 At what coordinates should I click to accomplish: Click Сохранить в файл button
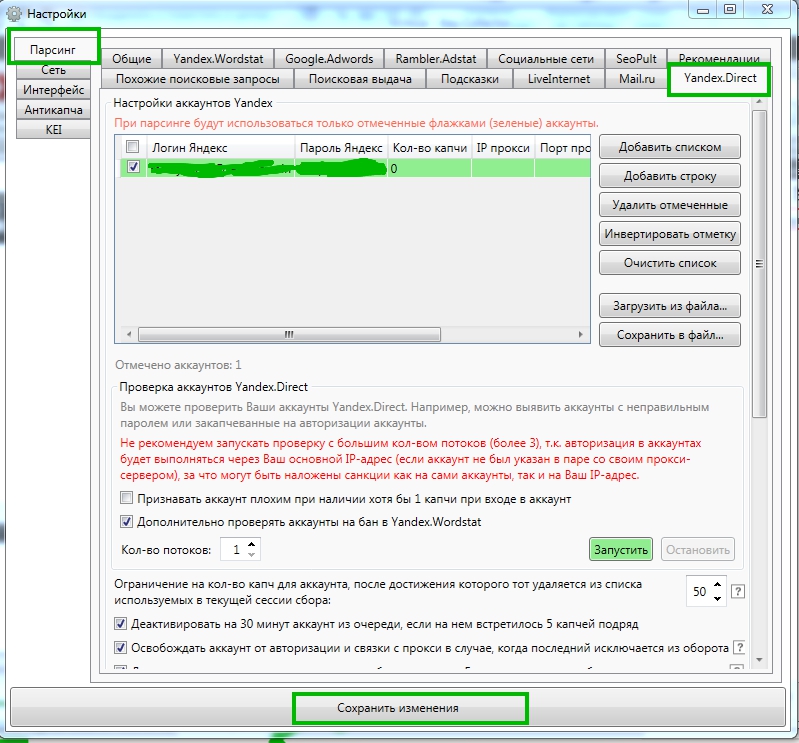click(x=670, y=335)
